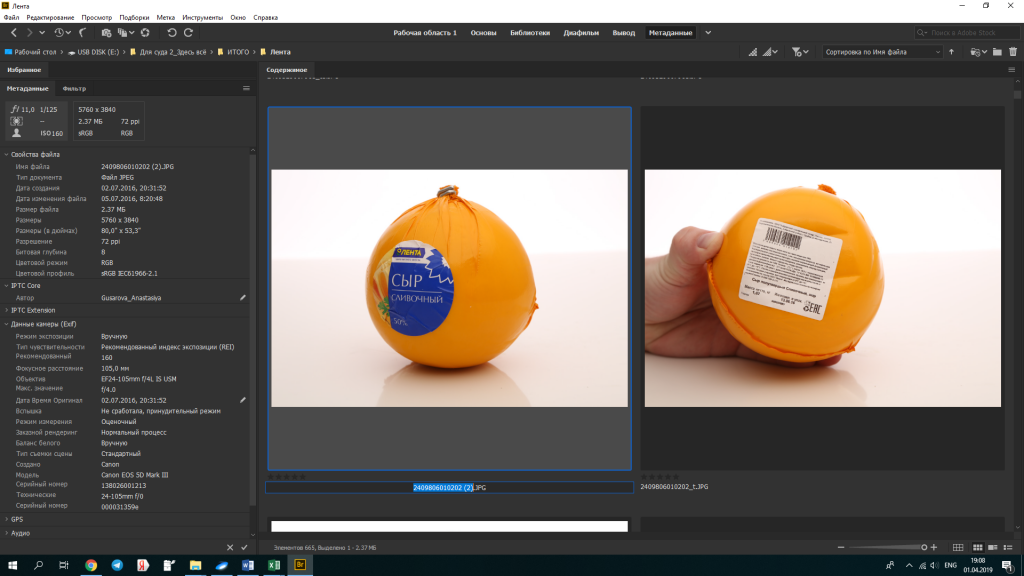Viewport: 1024px width, 576px height.
Task: Click the Go Back navigation arrow
Action: click(x=14, y=33)
